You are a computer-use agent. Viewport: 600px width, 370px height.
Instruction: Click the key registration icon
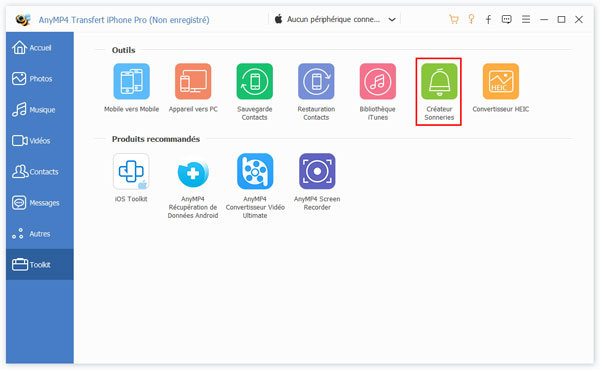point(471,19)
